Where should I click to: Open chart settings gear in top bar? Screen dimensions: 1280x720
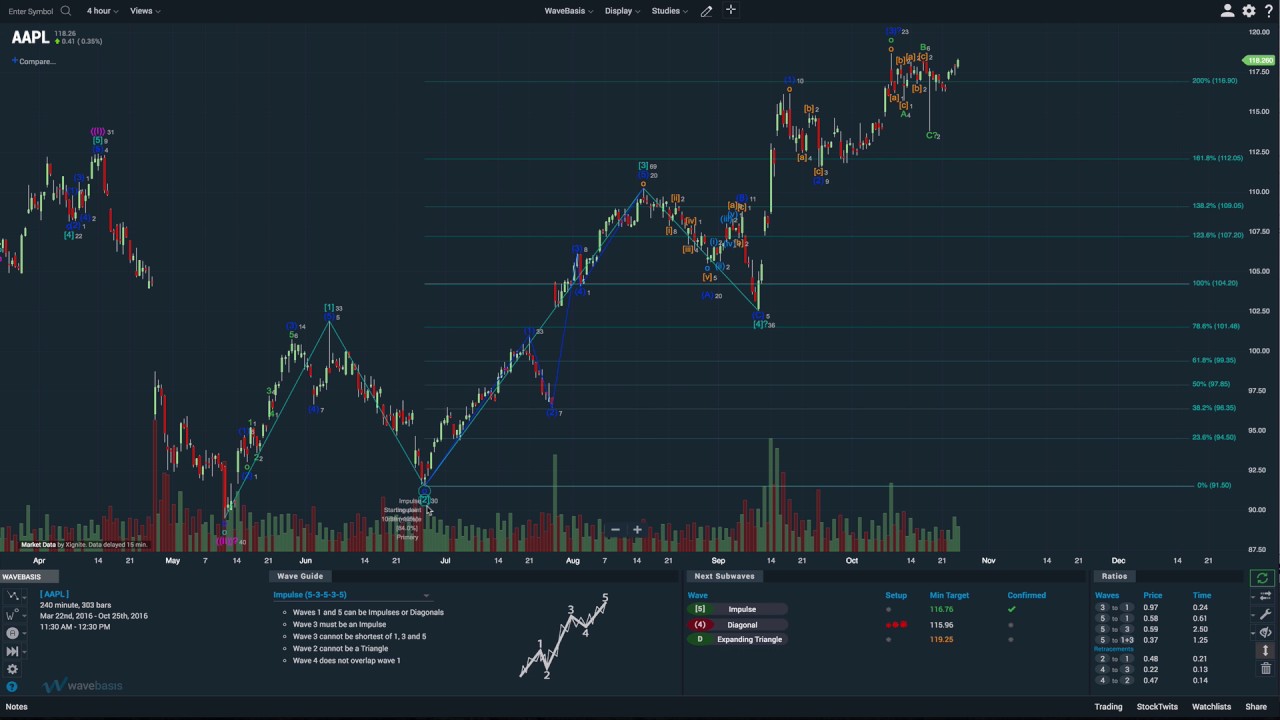point(1249,11)
